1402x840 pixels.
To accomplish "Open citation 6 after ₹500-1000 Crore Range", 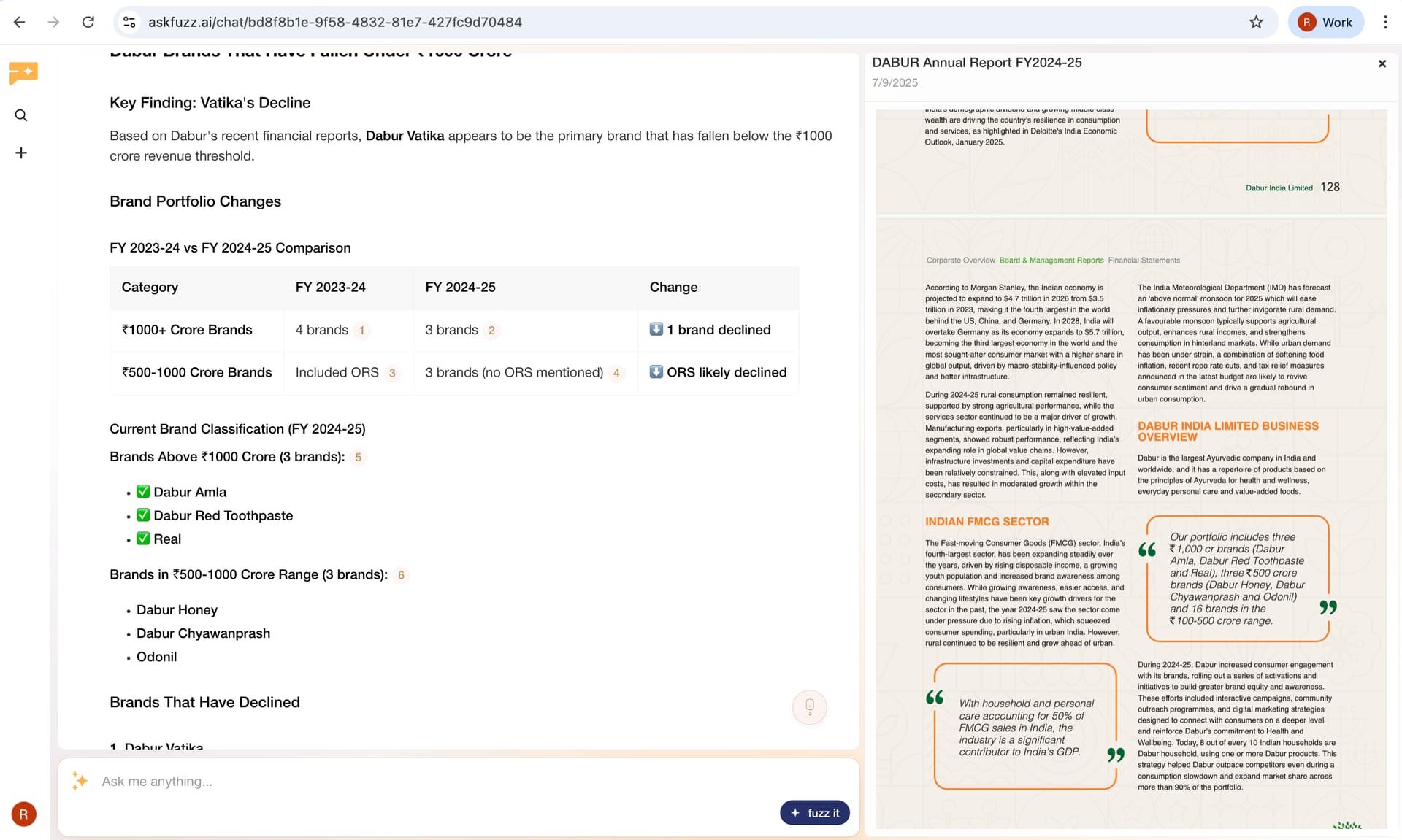I will pos(401,575).
